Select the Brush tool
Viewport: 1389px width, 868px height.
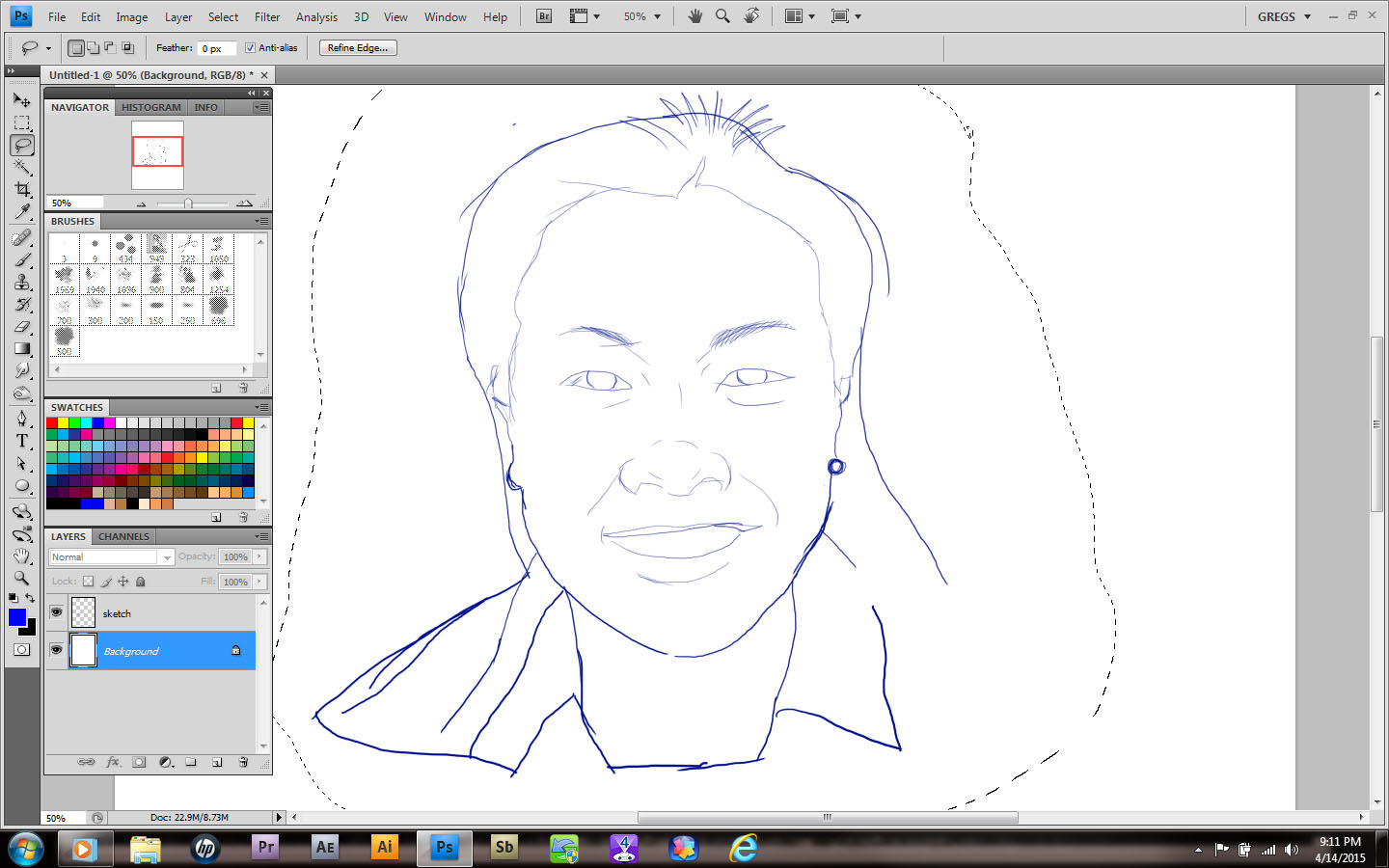pyautogui.click(x=21, y=259)
